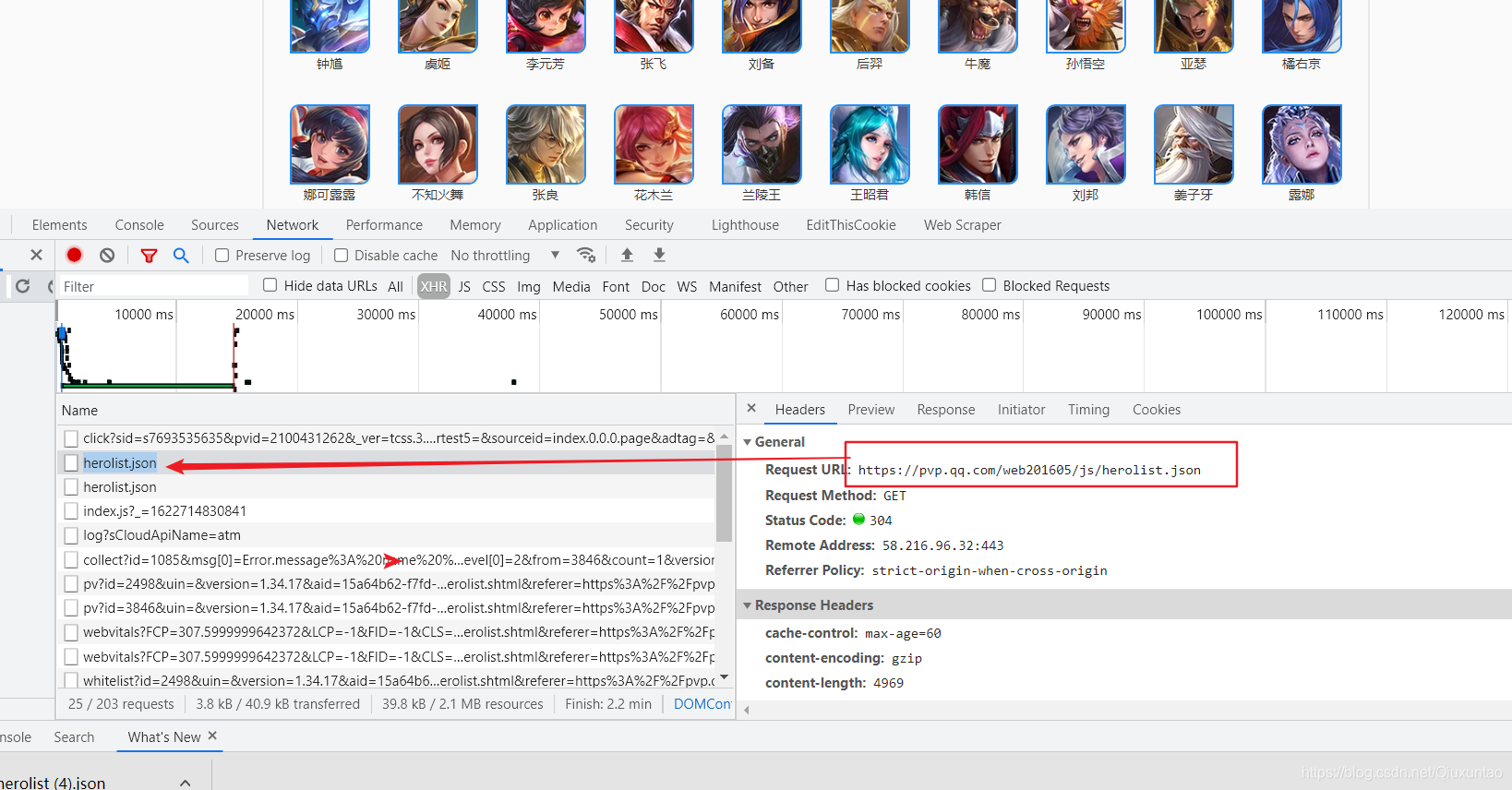Open the Preview tab of request details

(871, 409)
